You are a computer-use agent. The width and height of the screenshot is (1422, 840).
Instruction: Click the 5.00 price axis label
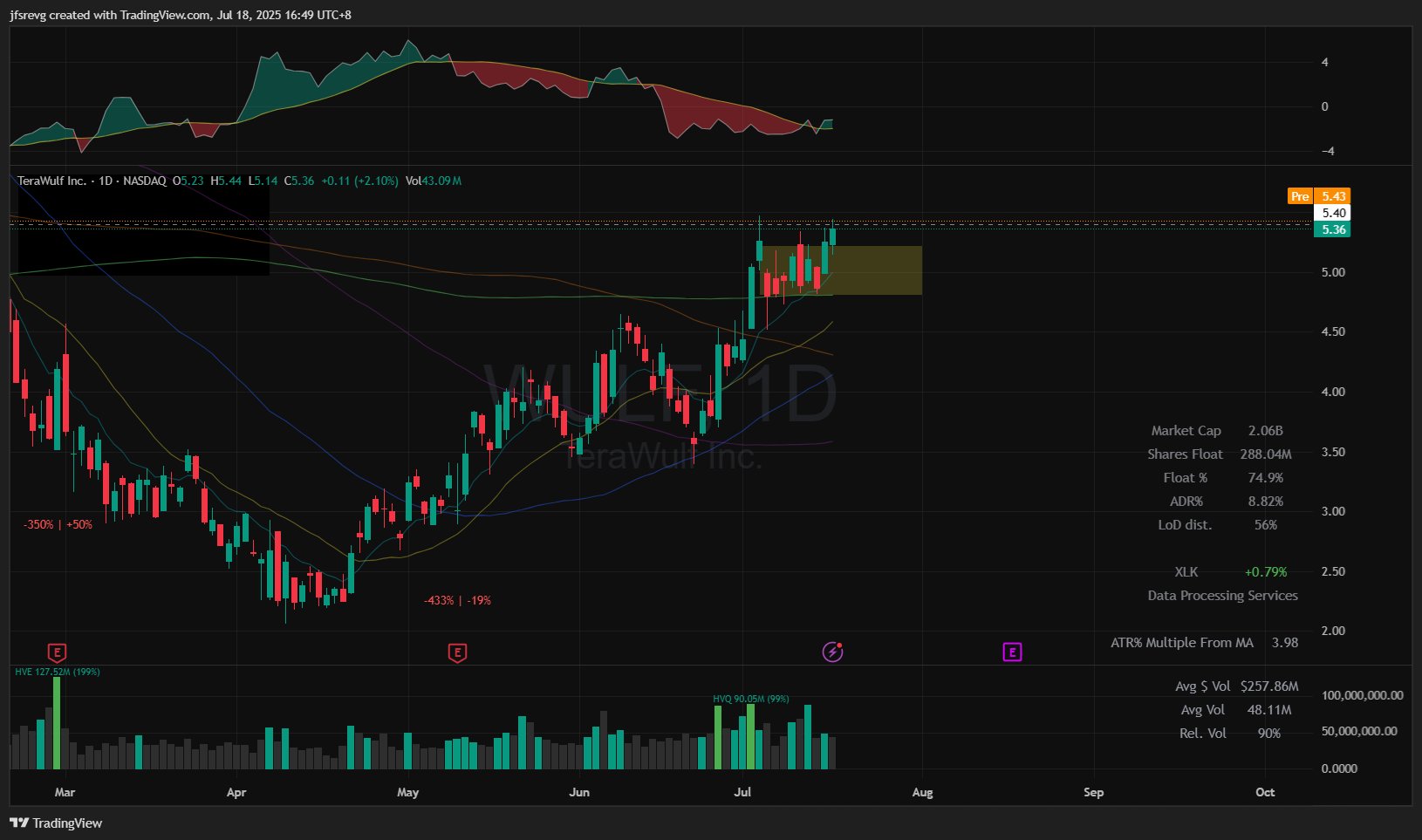[x=1333, y=272]
